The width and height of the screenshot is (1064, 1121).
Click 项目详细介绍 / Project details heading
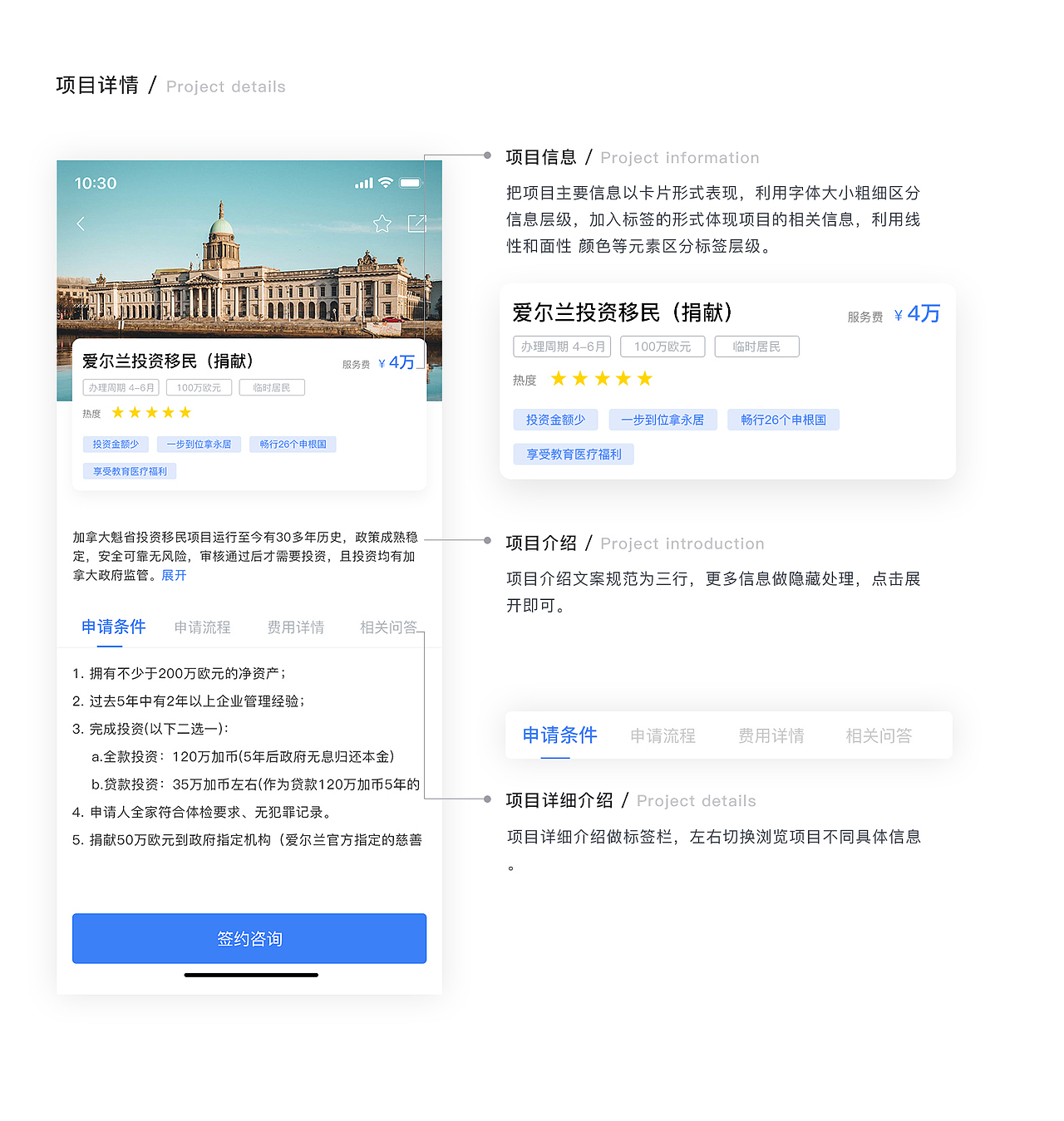(x=631, y=801)
